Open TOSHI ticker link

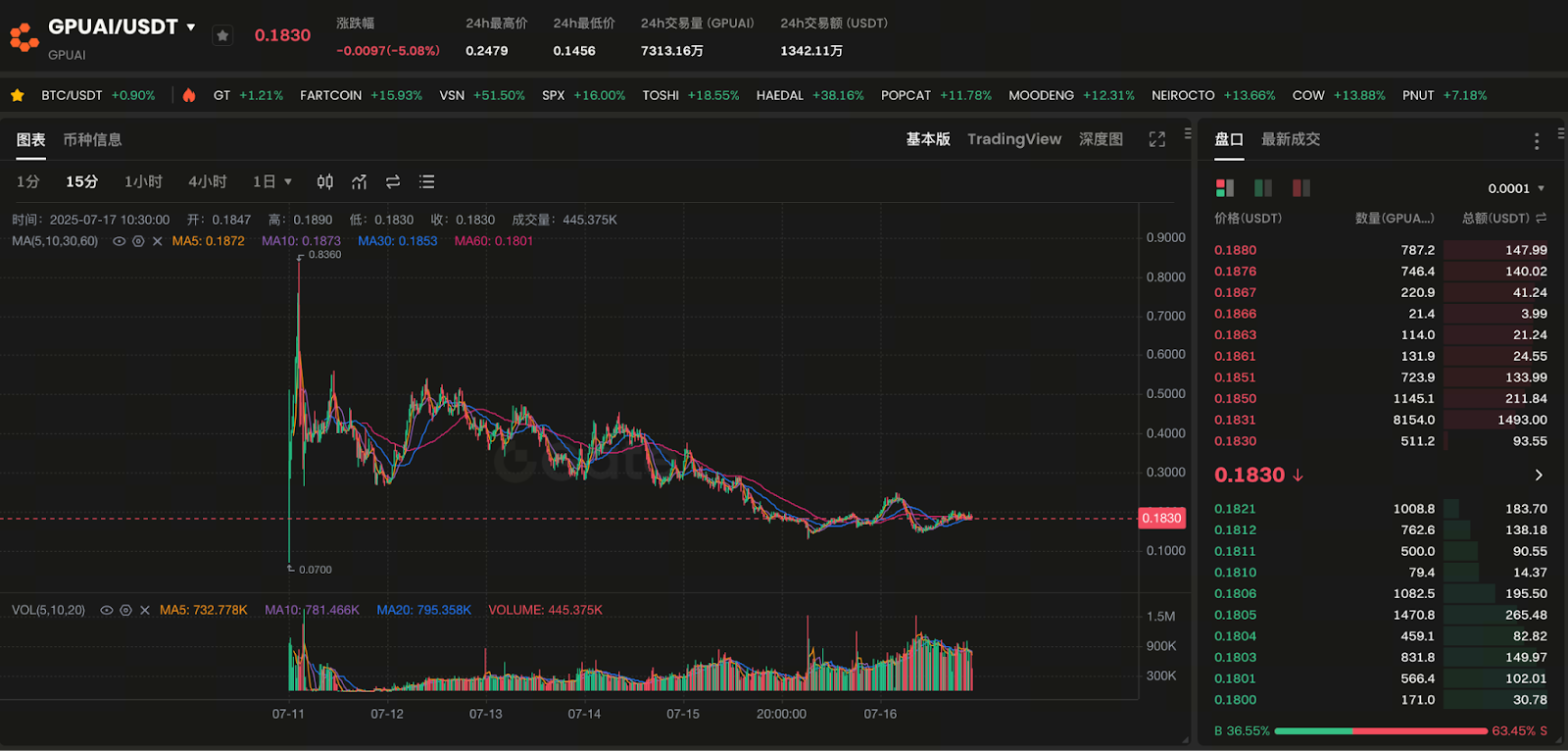691,95
